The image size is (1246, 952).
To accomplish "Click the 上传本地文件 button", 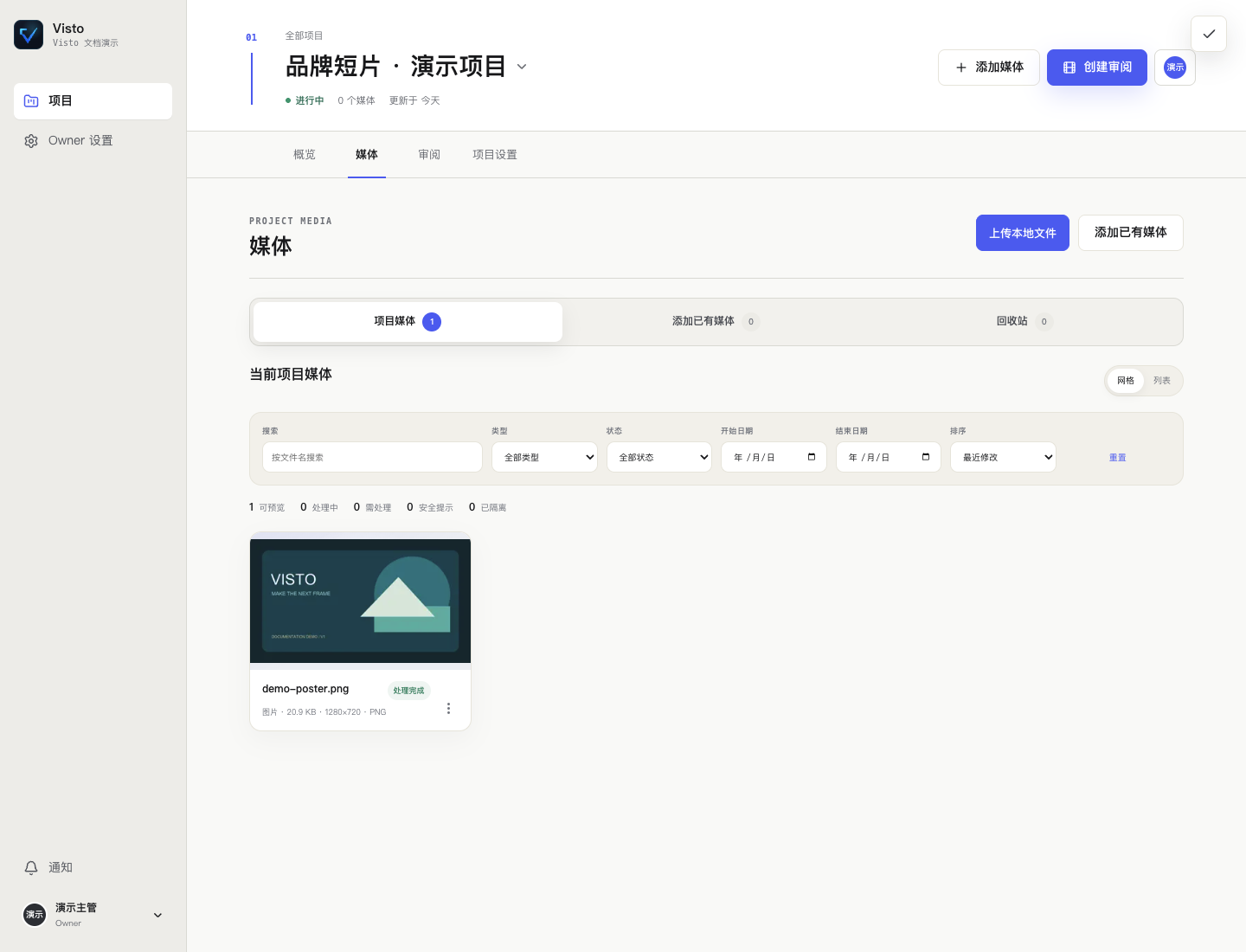I will tap(1023, 233).
